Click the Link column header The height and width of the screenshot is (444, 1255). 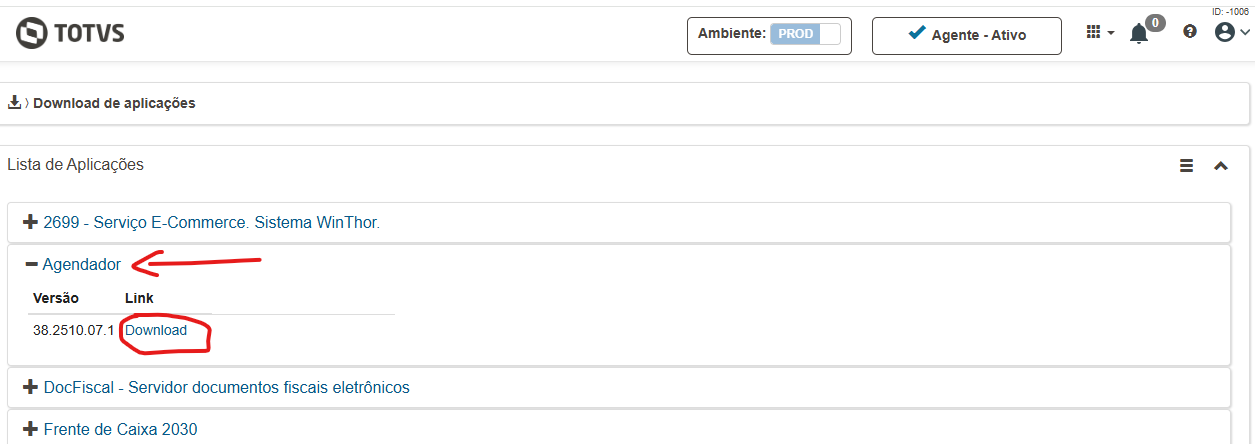[x=139, y=298]
